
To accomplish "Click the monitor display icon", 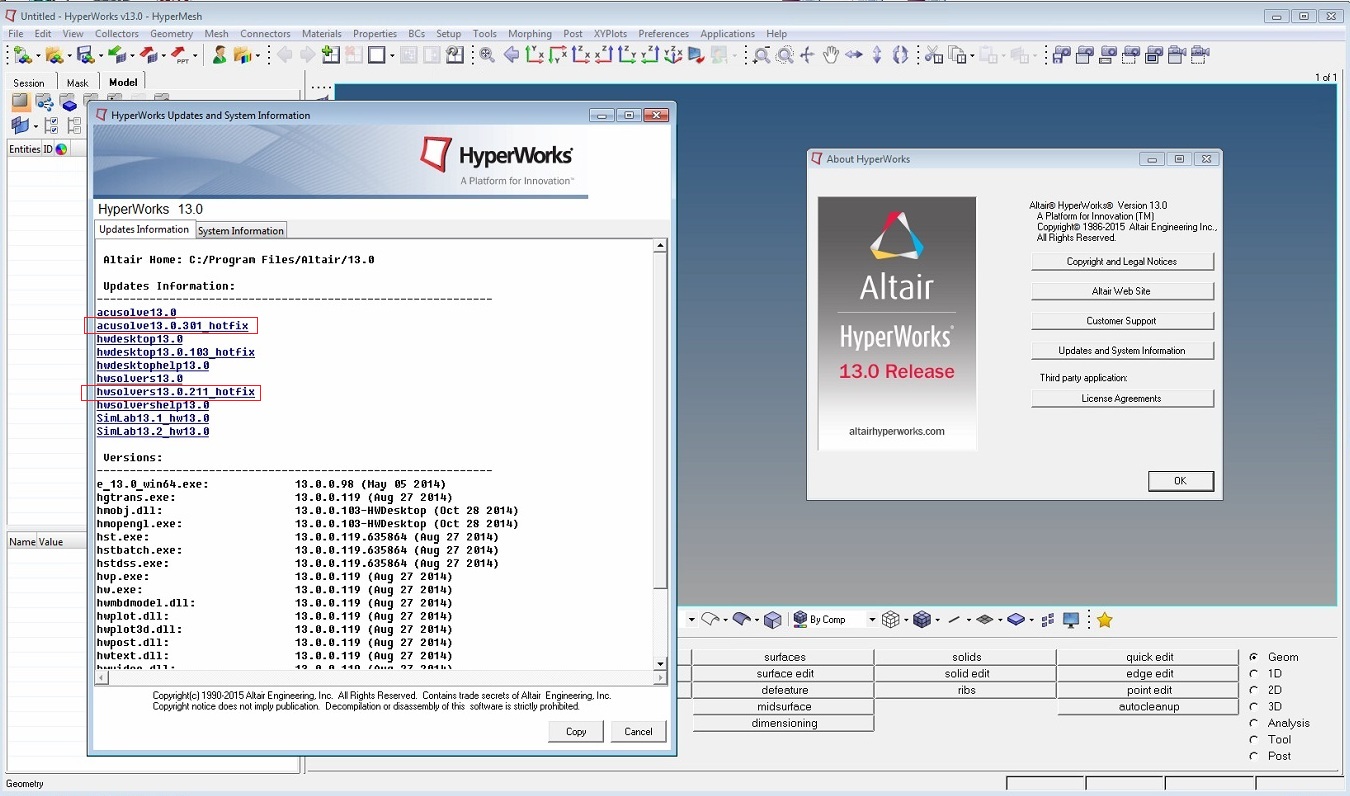I will pyautogui.click(x=1071, y=620).
